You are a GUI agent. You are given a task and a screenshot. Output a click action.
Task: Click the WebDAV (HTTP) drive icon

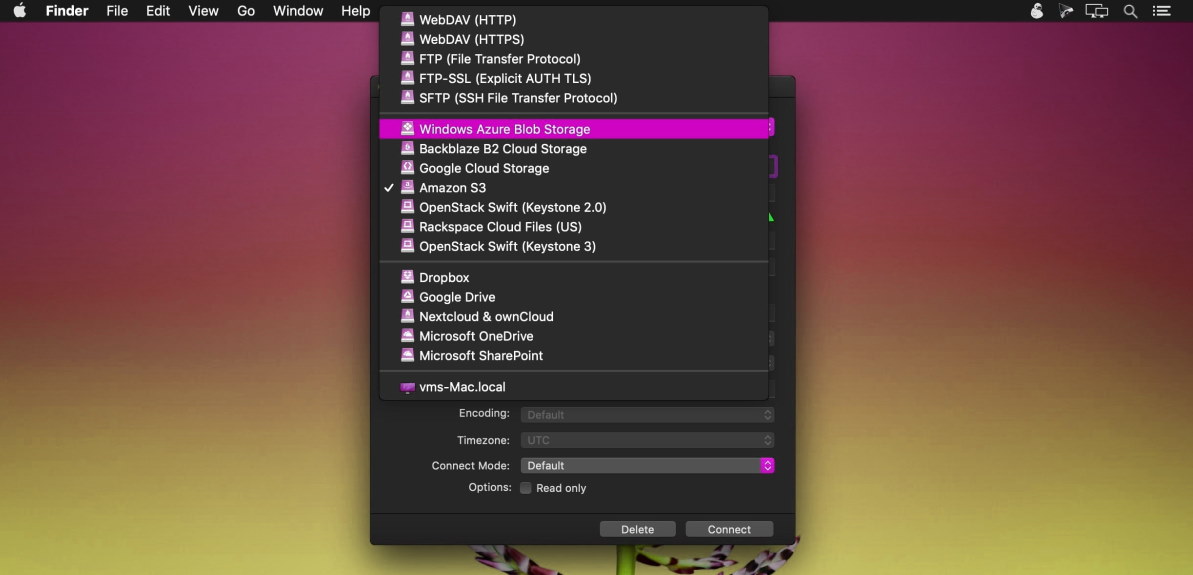pos(407,20)
